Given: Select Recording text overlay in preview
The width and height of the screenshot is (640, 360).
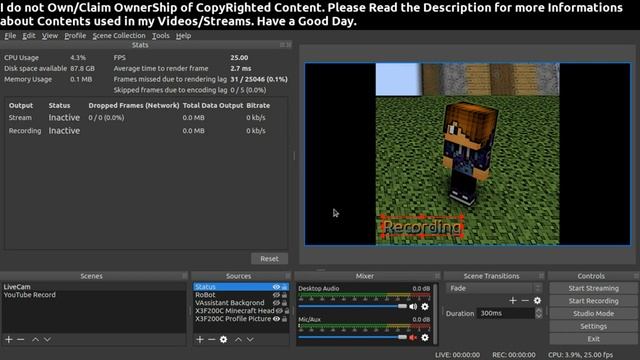Looking at the screenshot, I should (422, 227).
